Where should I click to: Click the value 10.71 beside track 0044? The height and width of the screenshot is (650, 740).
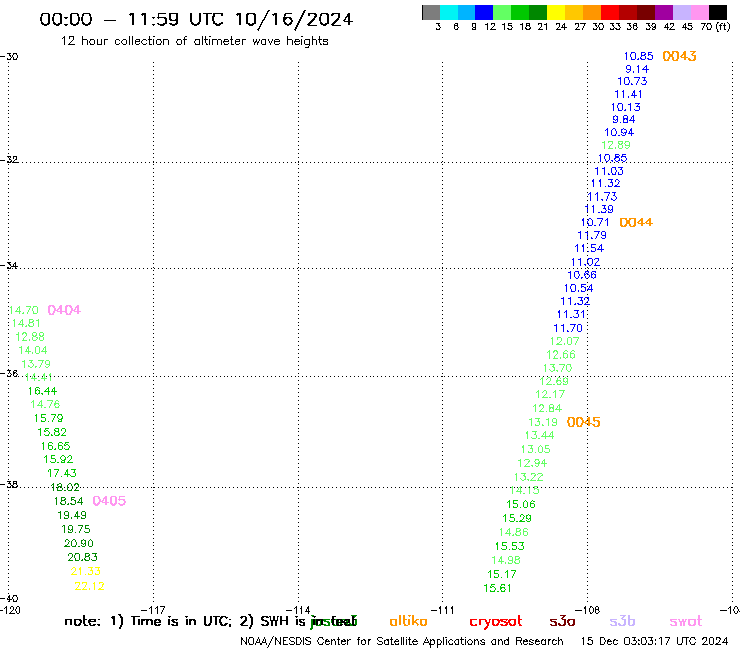click(x=595, y=222)
